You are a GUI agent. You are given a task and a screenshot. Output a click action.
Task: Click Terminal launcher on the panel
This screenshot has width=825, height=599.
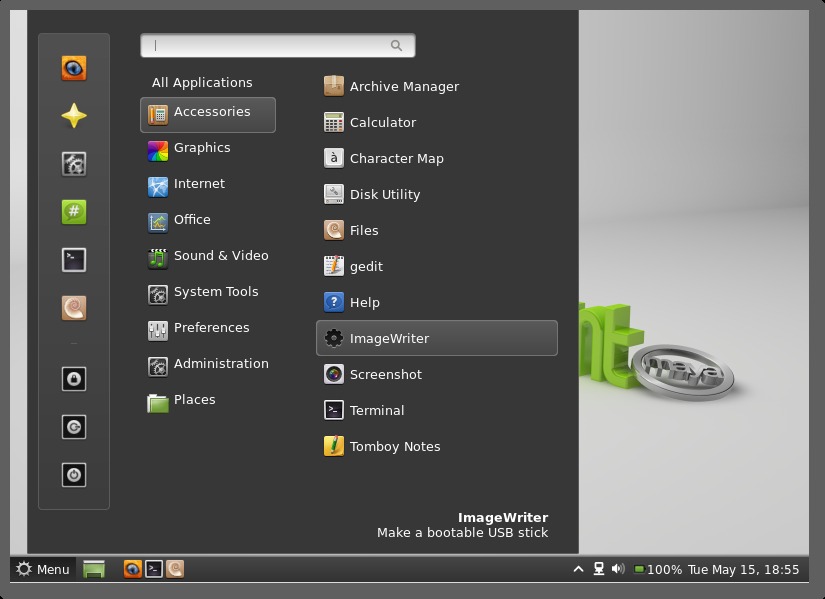point(154,569)
